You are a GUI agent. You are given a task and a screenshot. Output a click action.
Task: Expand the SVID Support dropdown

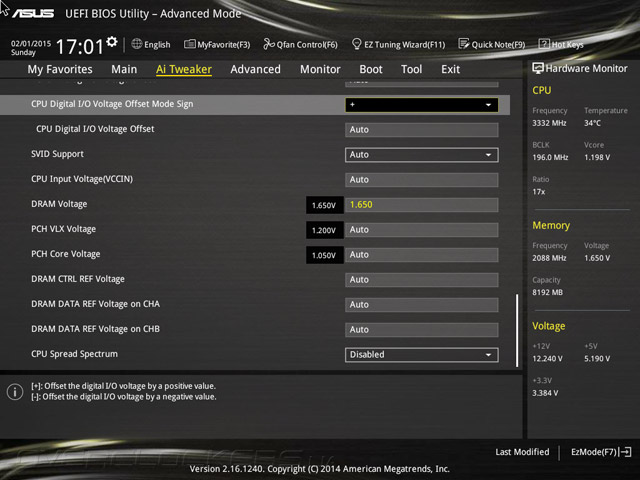422,155
